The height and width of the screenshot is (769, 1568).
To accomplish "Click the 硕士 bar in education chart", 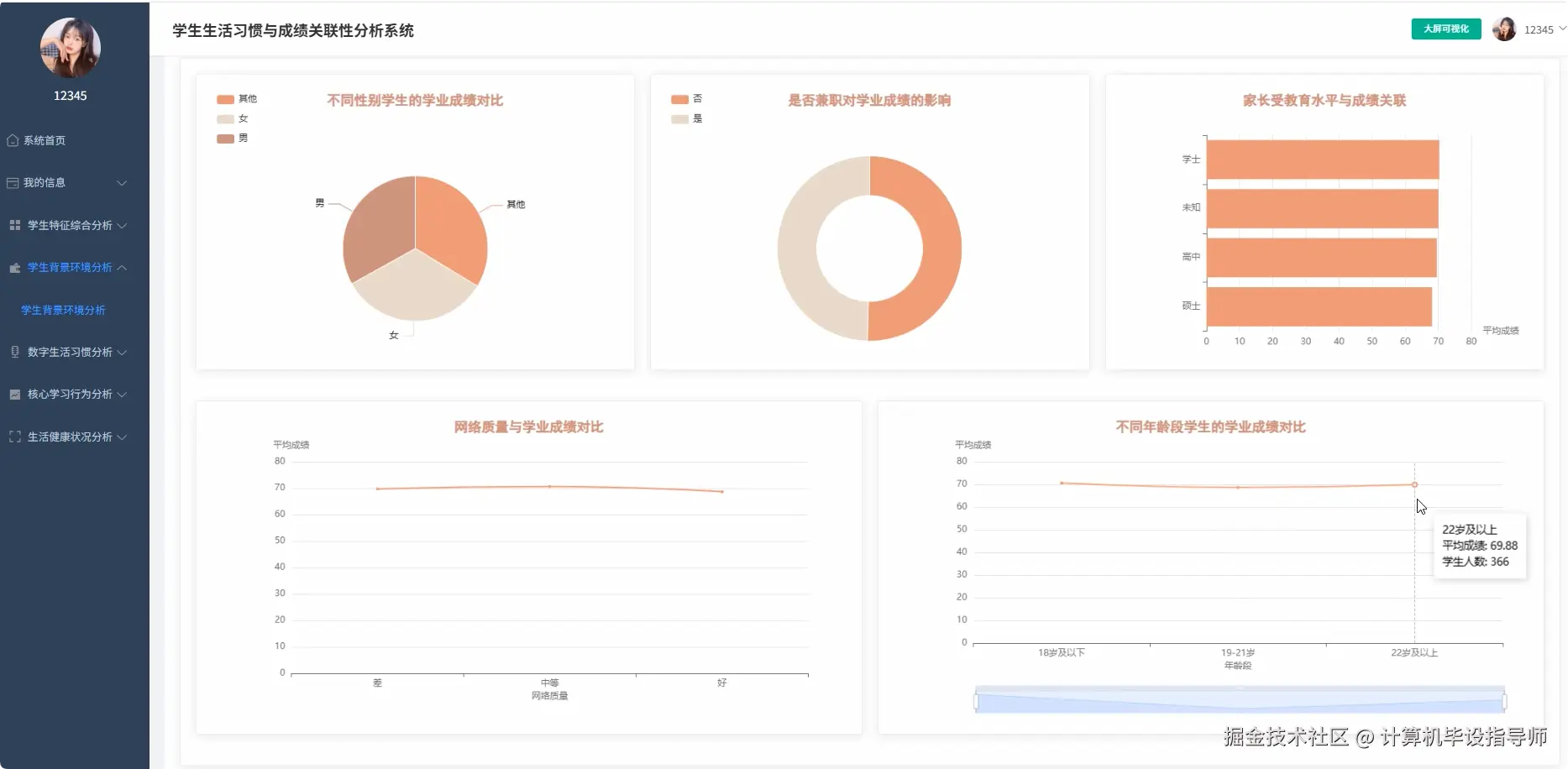I will click(1319, 306).
